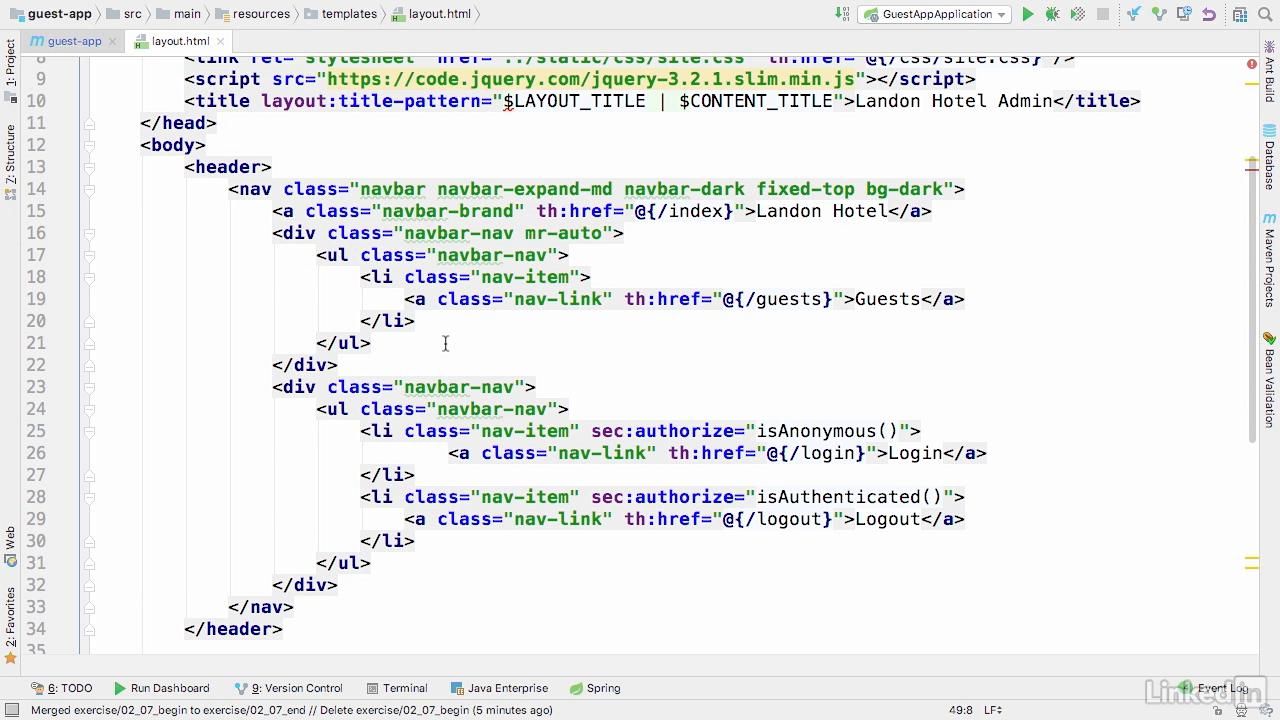
Task: Click the jquery script URL on line 9
Action: click(591, 79)
